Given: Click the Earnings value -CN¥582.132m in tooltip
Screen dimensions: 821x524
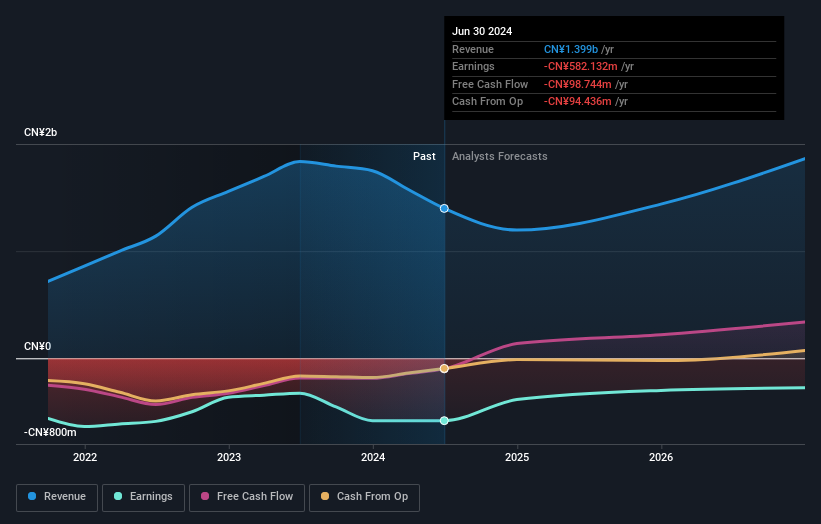Looking at the screenshot, I should click(x=581, y=66).
